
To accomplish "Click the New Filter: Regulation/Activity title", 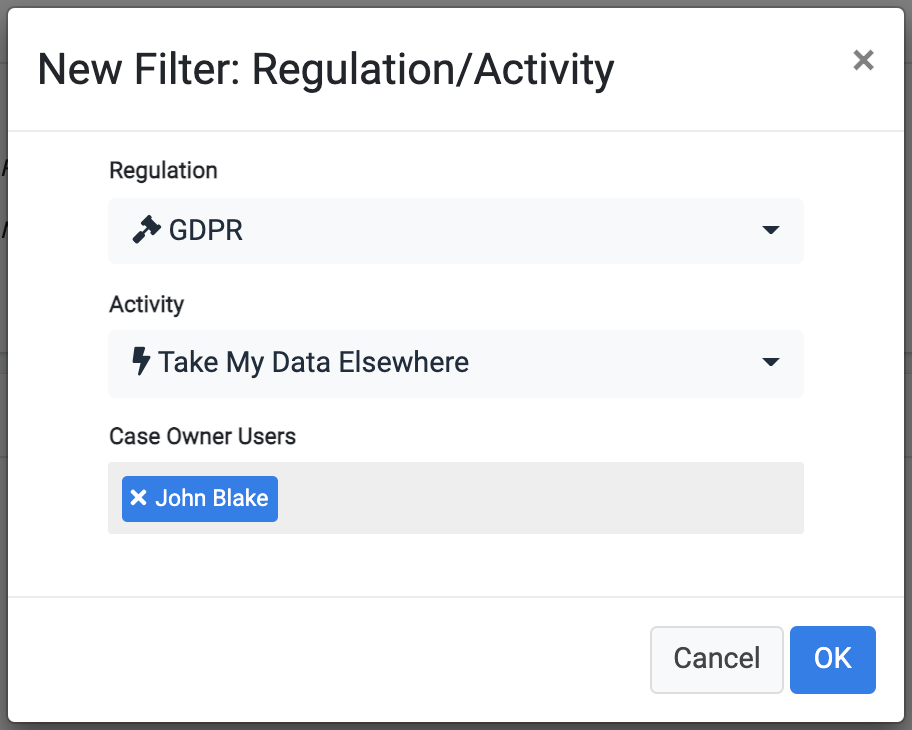I will pos(326,70).
